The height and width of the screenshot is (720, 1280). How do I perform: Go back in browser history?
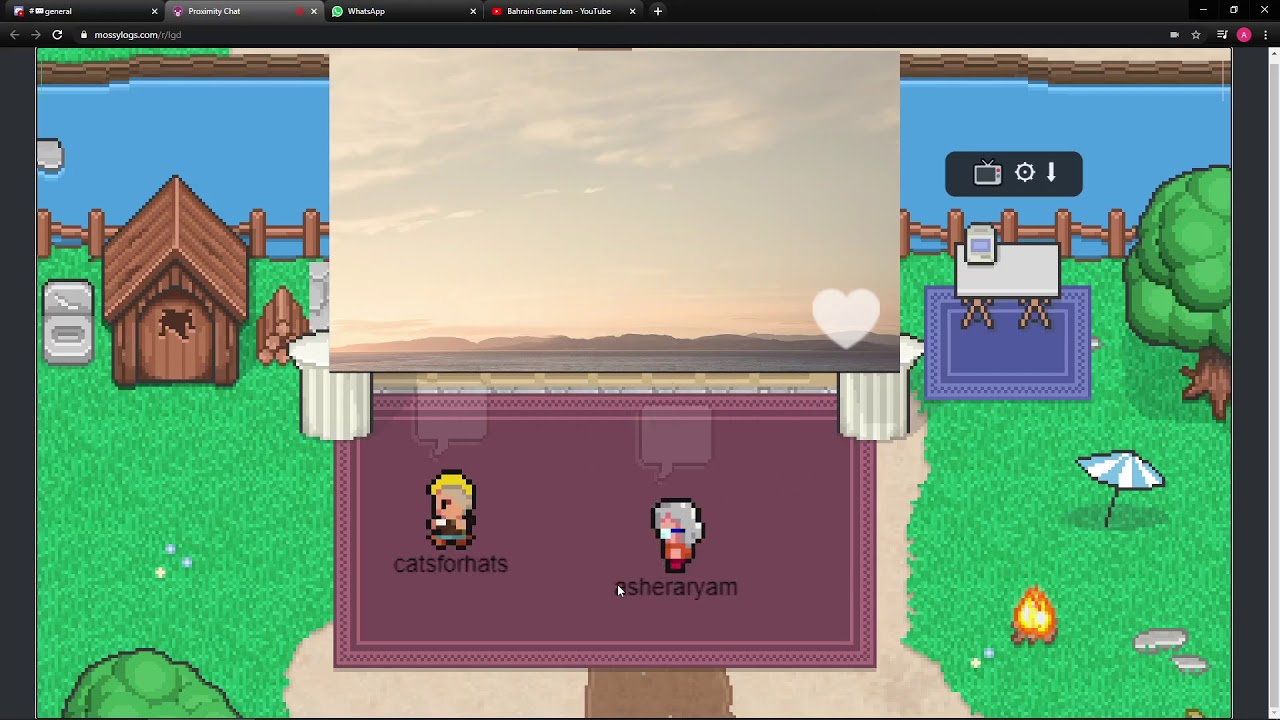[14, 35]
